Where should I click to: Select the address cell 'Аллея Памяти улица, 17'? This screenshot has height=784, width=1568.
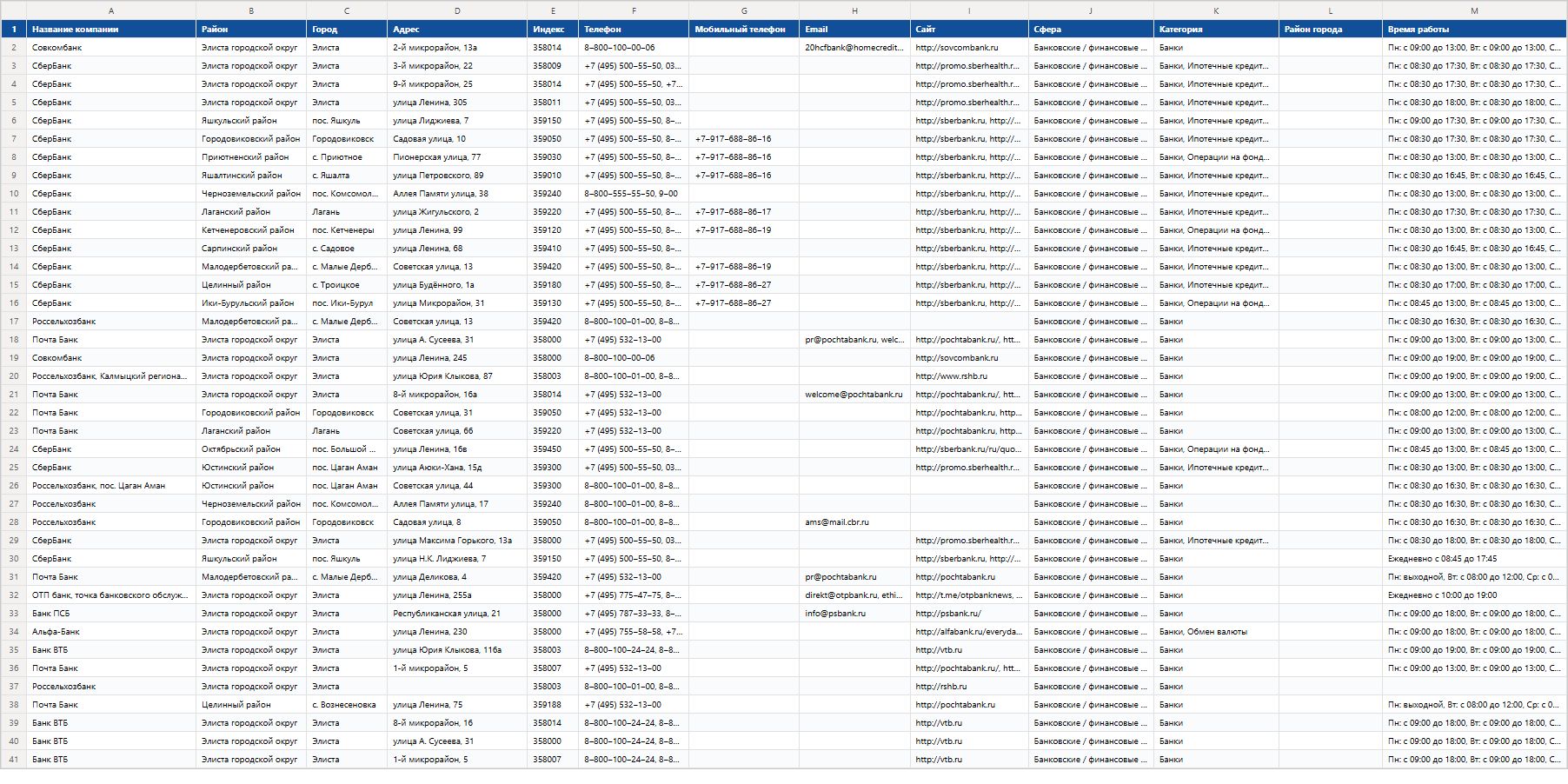[457, 504]
